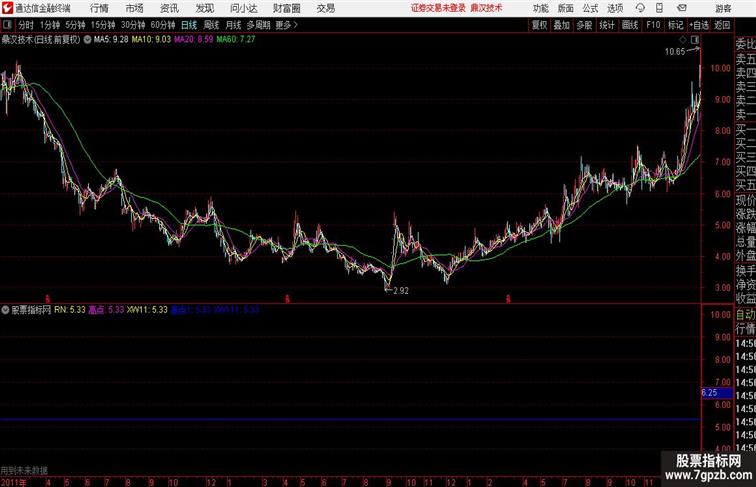Click the RN: 5.33 indicator value
The image size is (756, 487).
(x=69, y=310)
